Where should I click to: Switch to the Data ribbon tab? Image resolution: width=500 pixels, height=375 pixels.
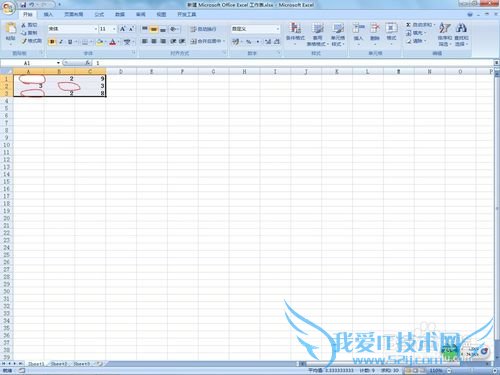pos(120,14)
